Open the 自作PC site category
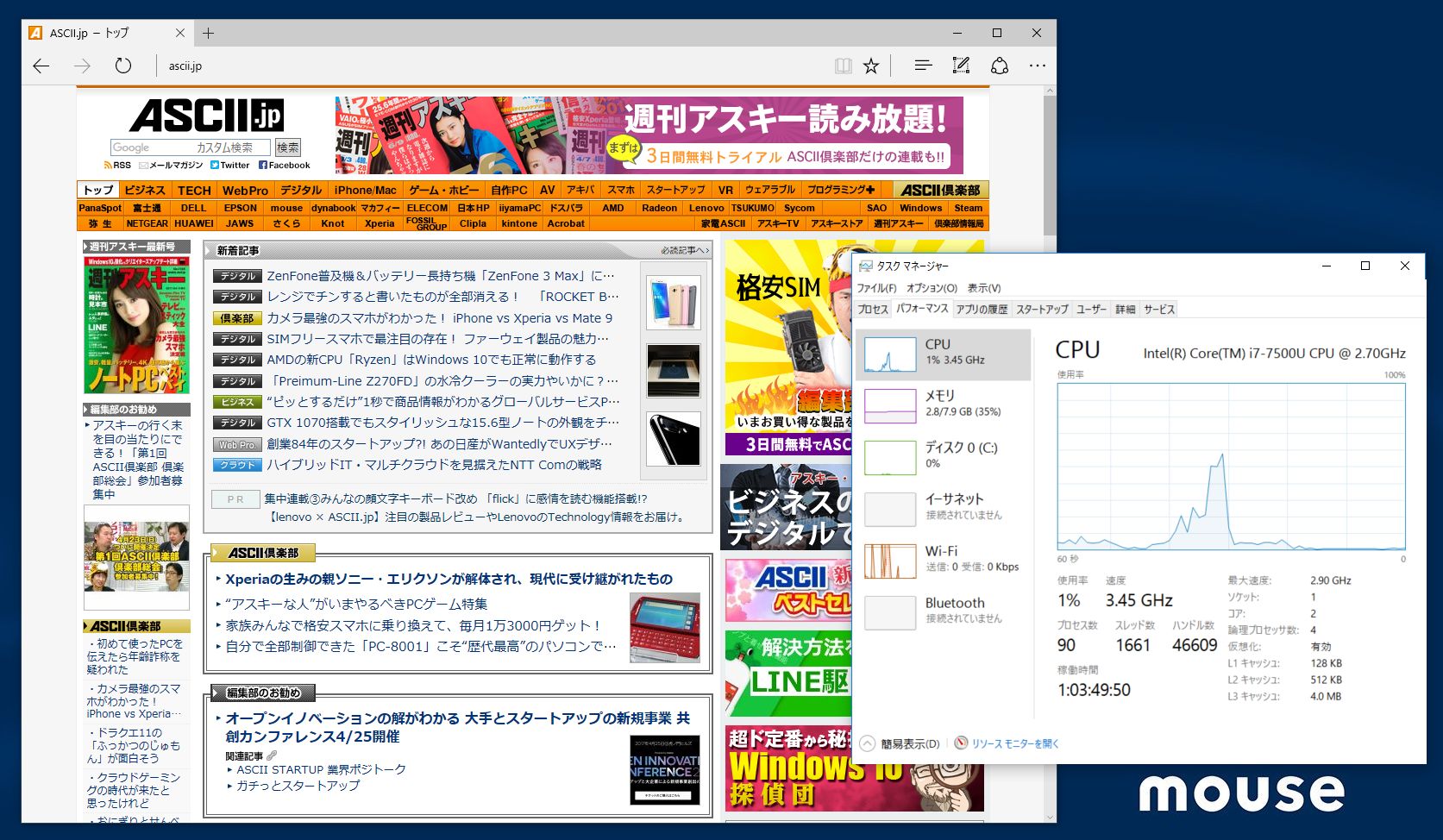This screenshot has width=1443, height=840. (x=509, y=190)
